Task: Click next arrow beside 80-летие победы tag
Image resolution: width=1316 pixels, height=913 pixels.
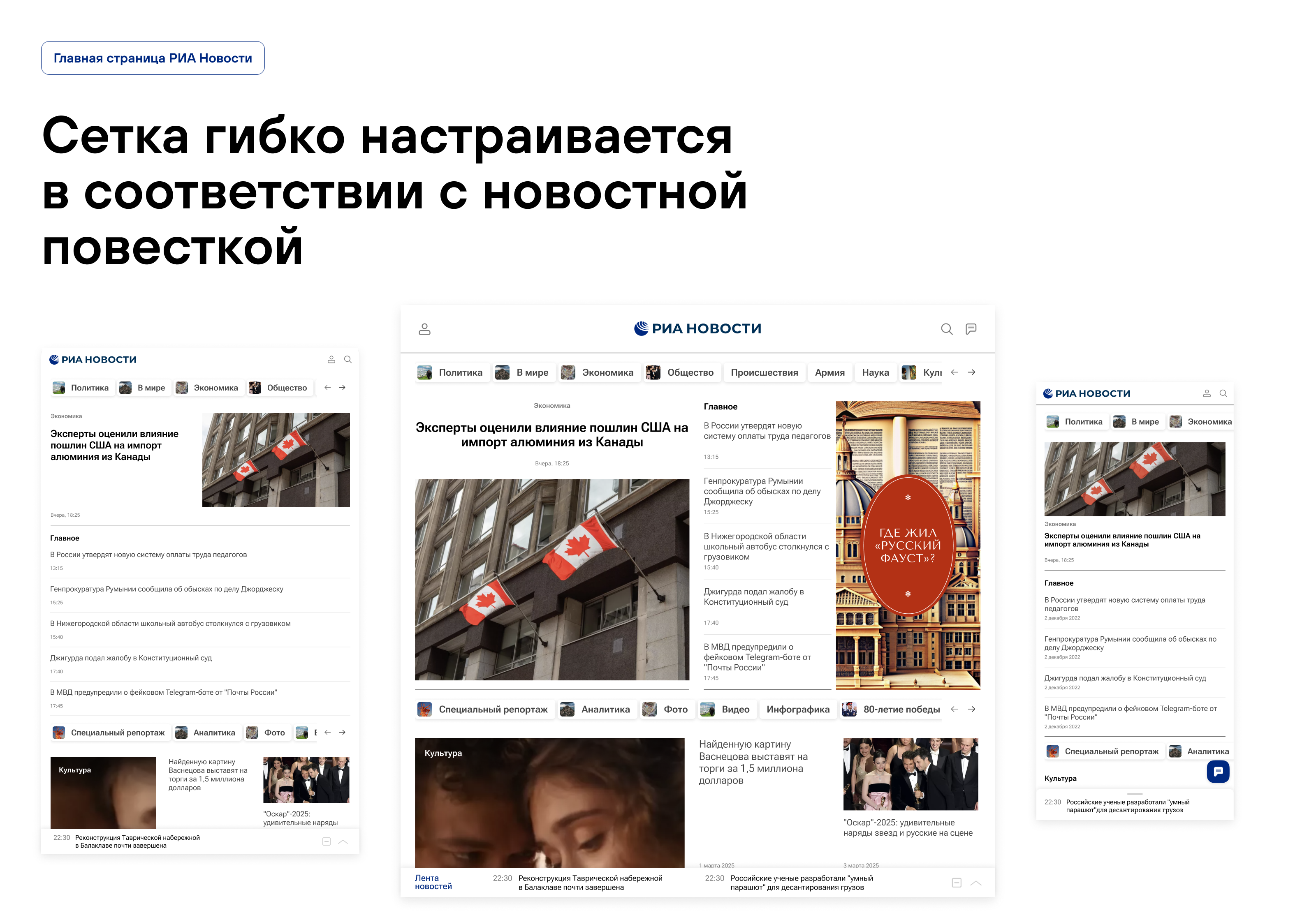Action: (x=971, y=710)
